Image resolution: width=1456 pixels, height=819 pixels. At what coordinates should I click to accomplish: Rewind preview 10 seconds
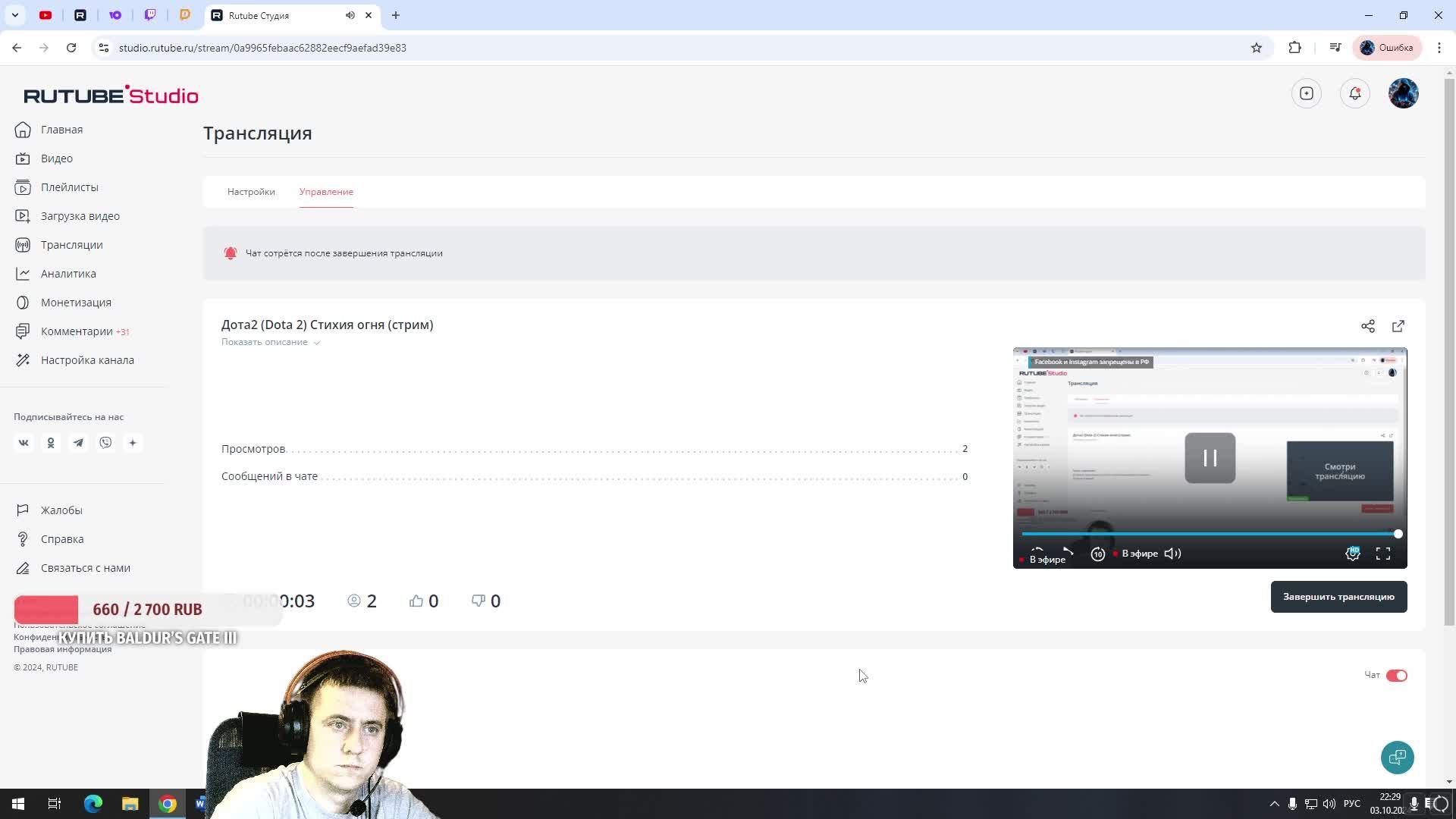click(1097, 554)
